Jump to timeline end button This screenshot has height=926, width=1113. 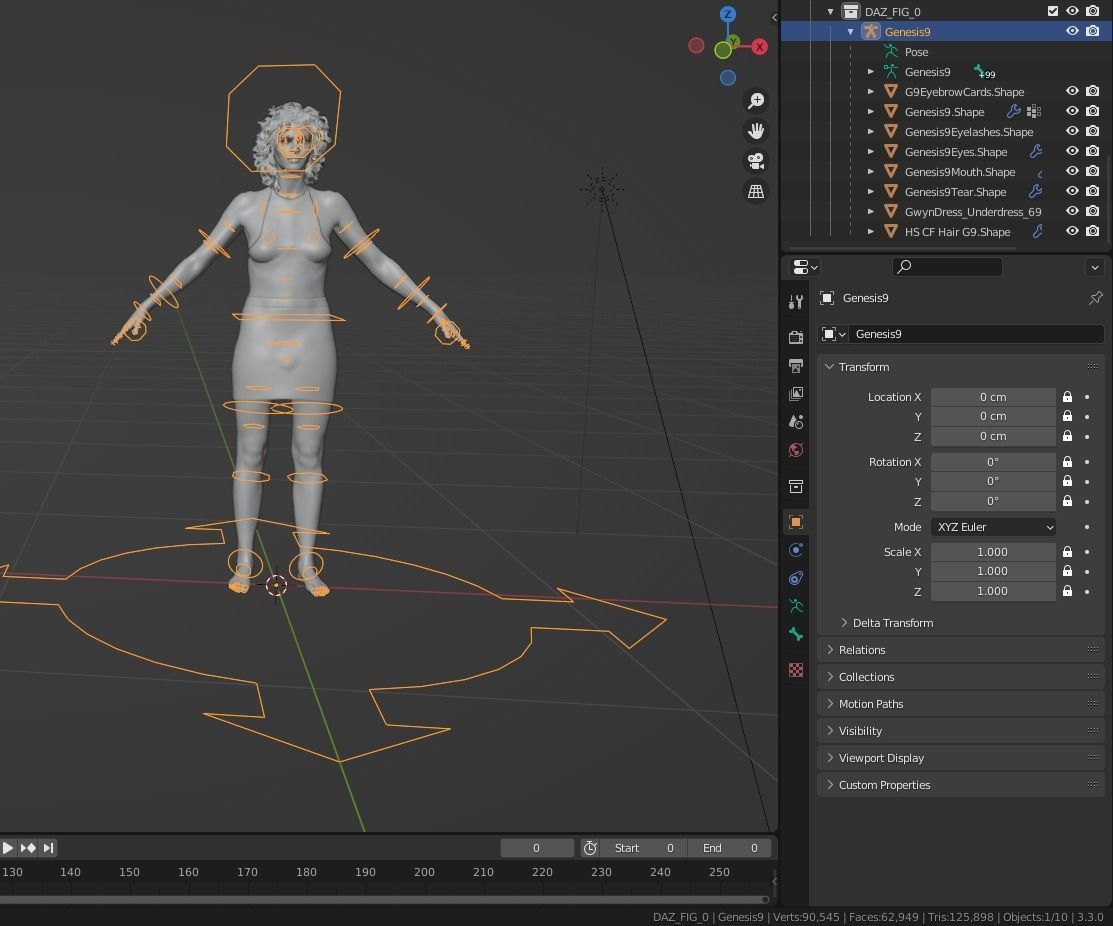coord(48,848)
